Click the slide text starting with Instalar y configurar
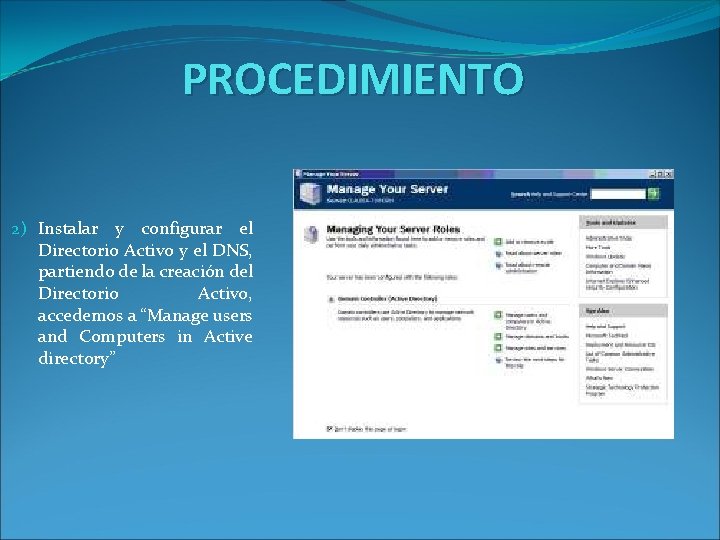 [145, 293]
